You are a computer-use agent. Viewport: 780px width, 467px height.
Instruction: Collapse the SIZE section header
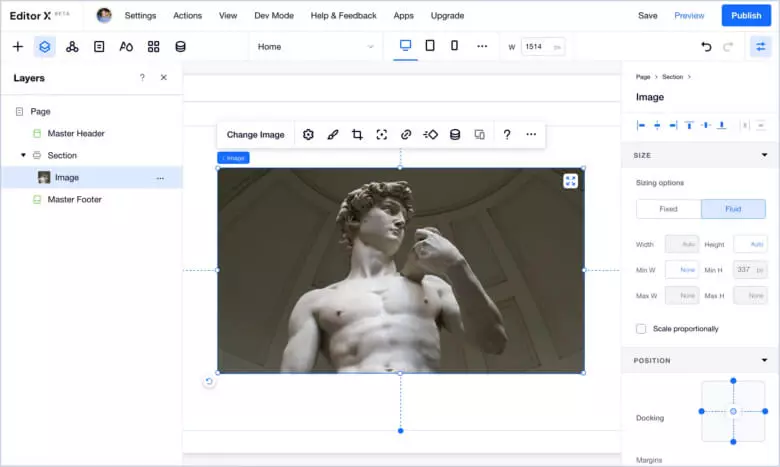764,155
